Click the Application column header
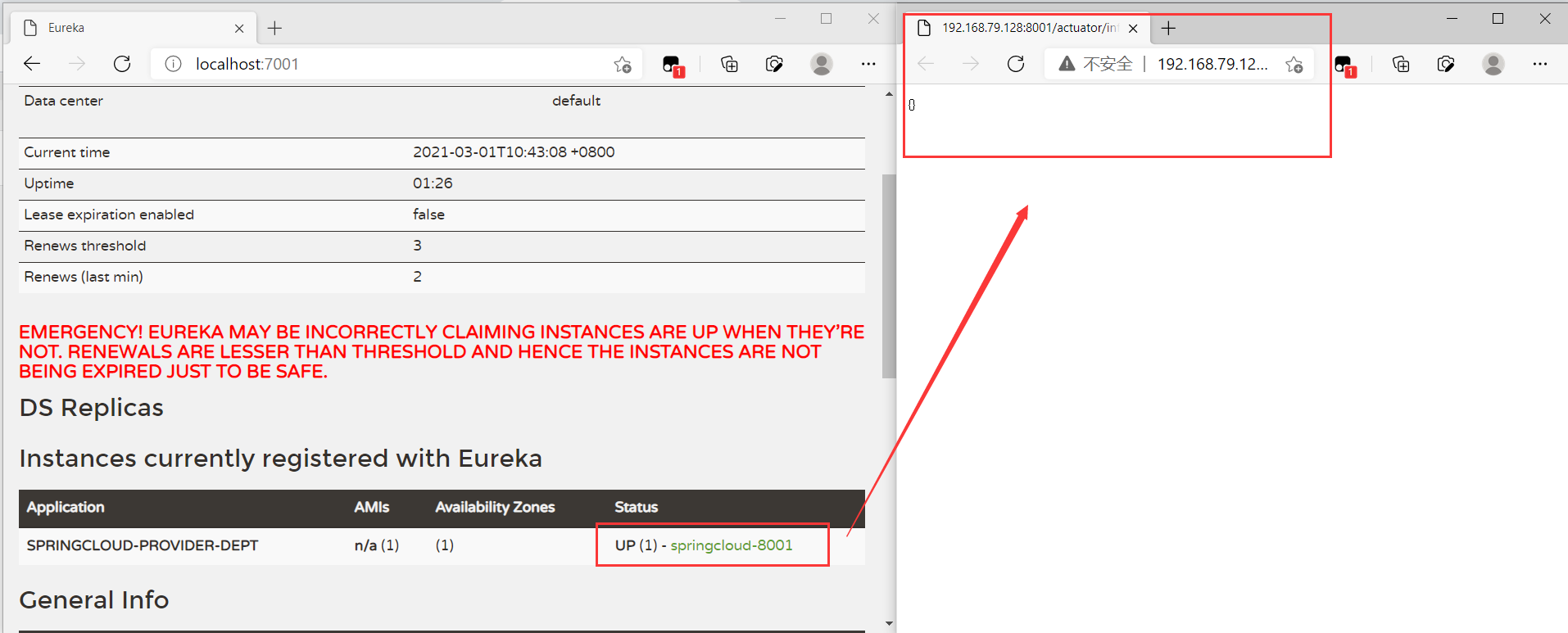Image resolution: width=1568 pixels, height=633 pixels. click(x=66, y=507)
